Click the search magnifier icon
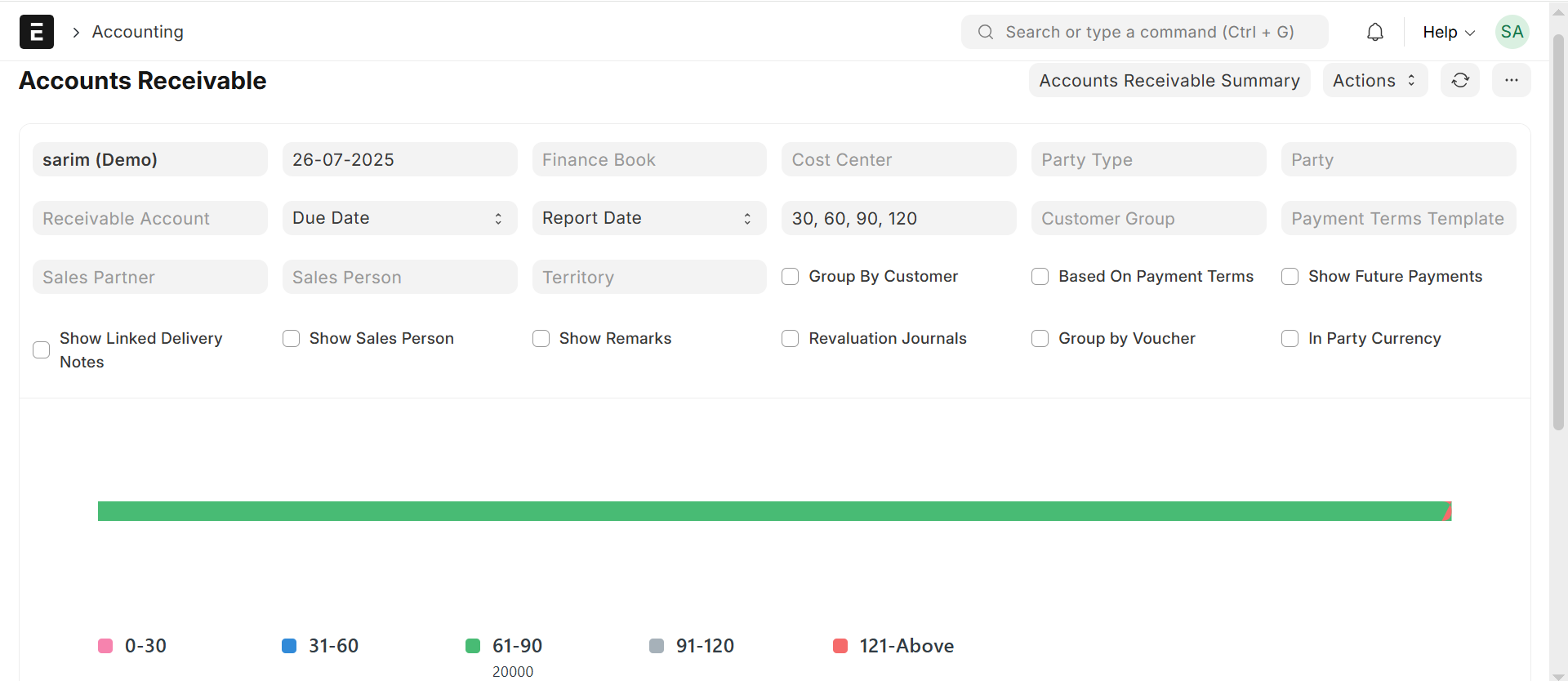Screen dimensions: 1568x681 (x=986, y=32)
